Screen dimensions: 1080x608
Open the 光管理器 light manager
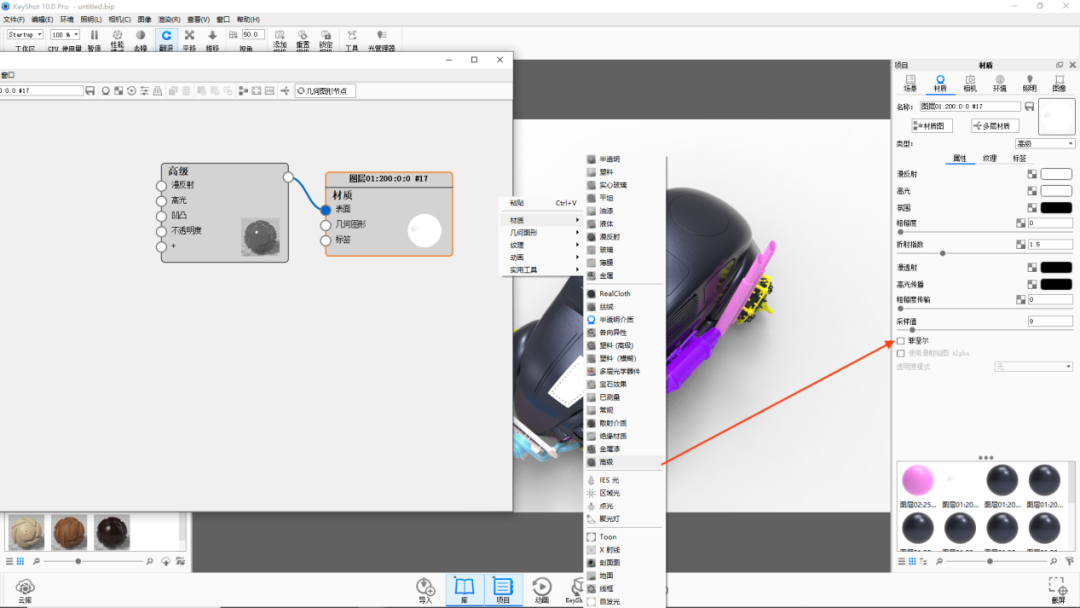pyautogui.click(x=382, y=35)
